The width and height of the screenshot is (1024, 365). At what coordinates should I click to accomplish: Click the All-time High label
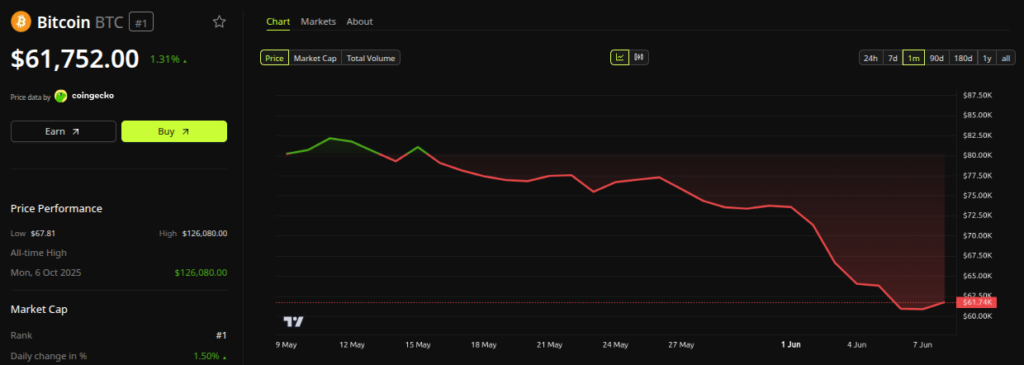[x=39, y=253]
